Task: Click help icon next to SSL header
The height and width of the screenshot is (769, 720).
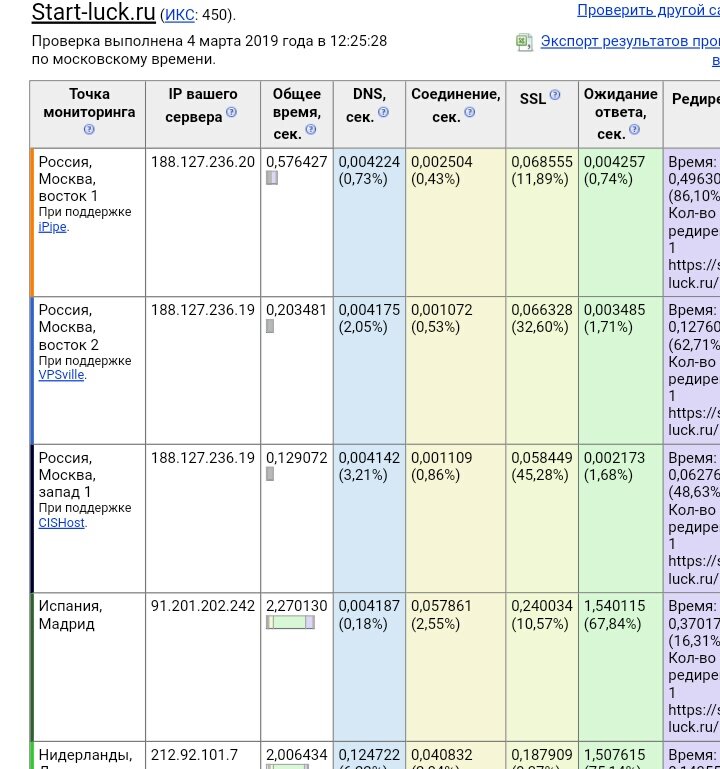Action: tap(555, 95)
